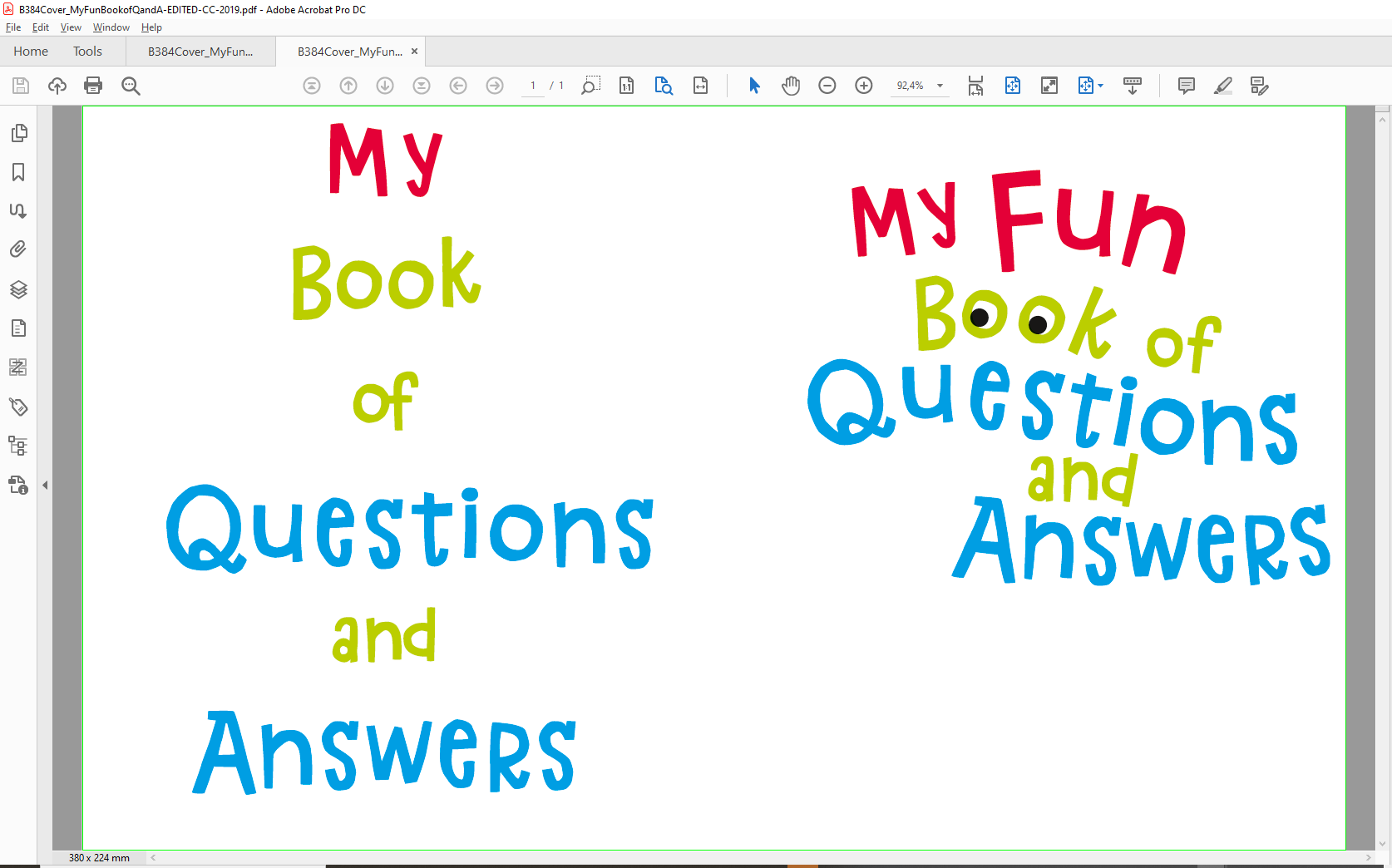Open read mode keyboard download icon

(x=1133, y=86)
